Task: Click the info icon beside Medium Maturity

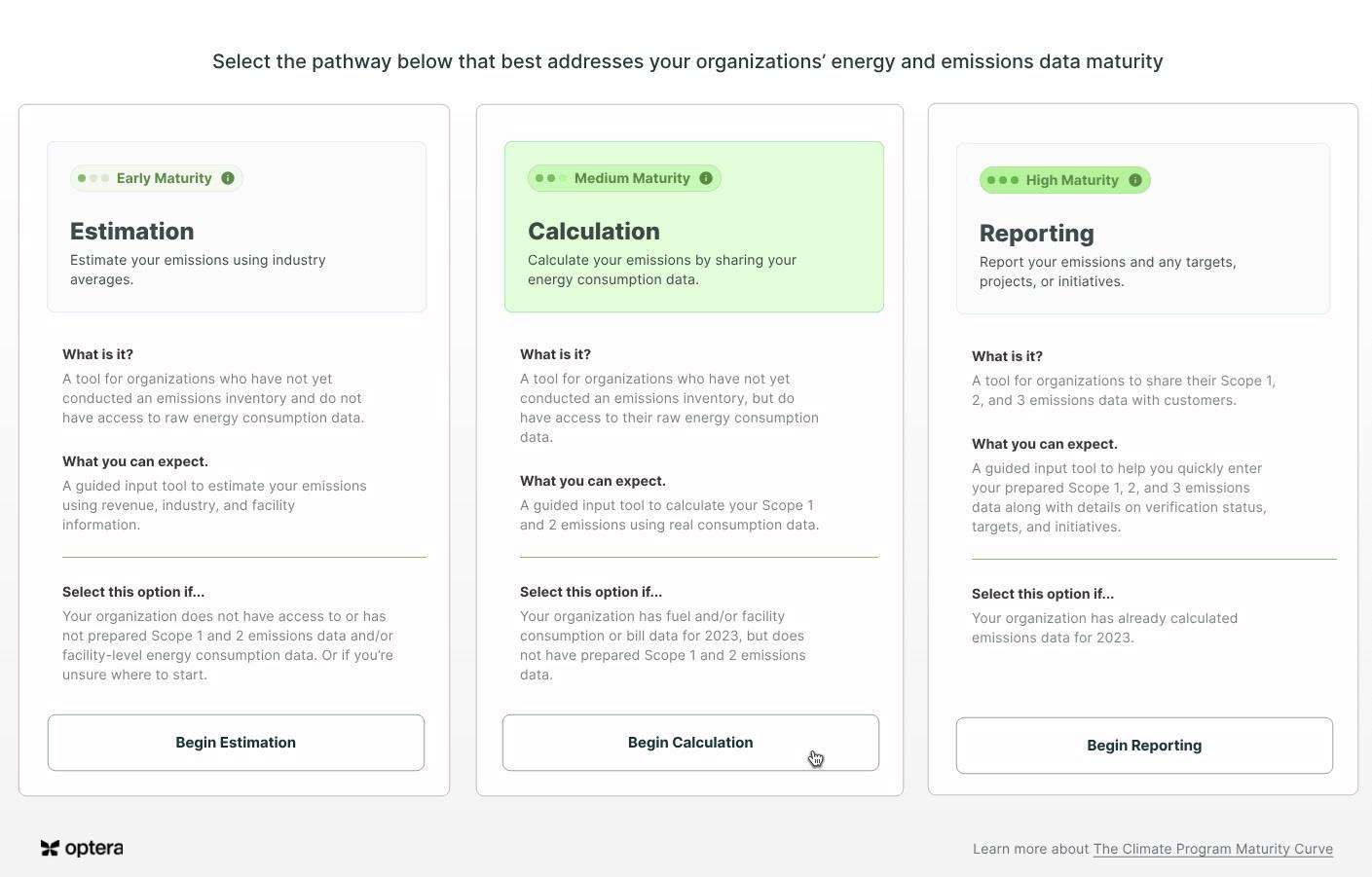Action: [x=706, y=178]
